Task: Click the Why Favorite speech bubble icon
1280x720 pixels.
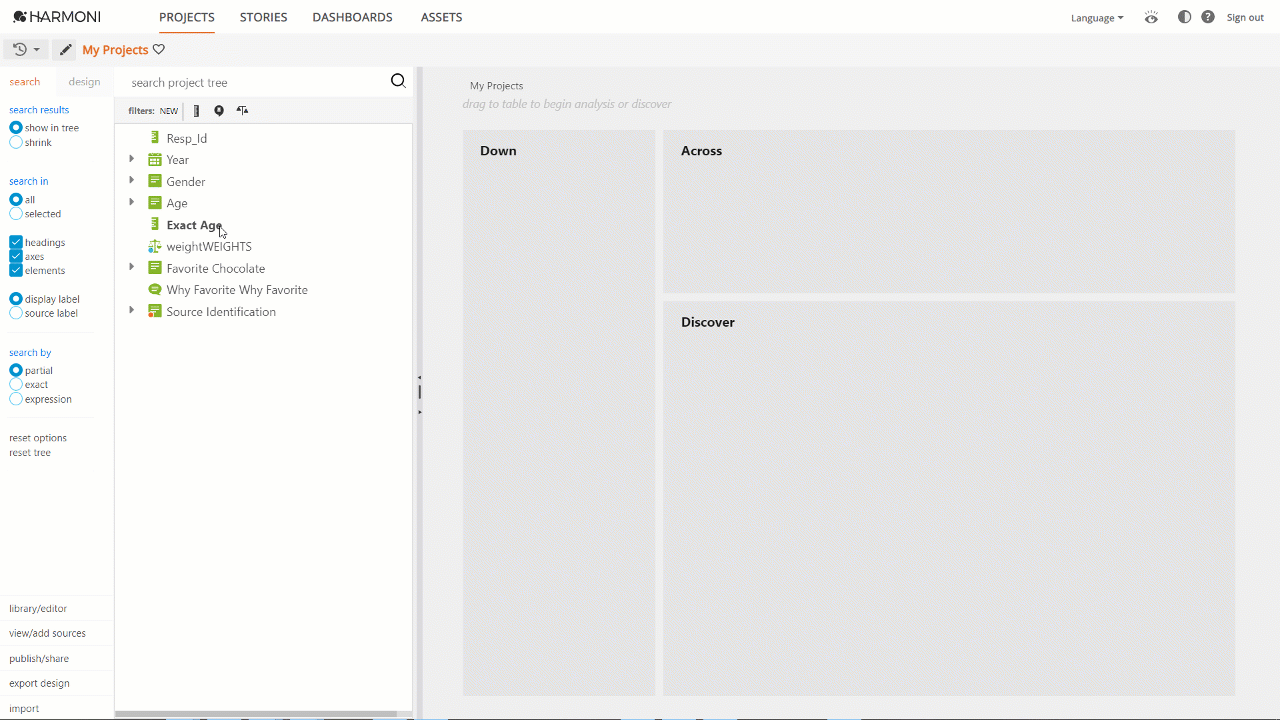Action: click(155, 290)
